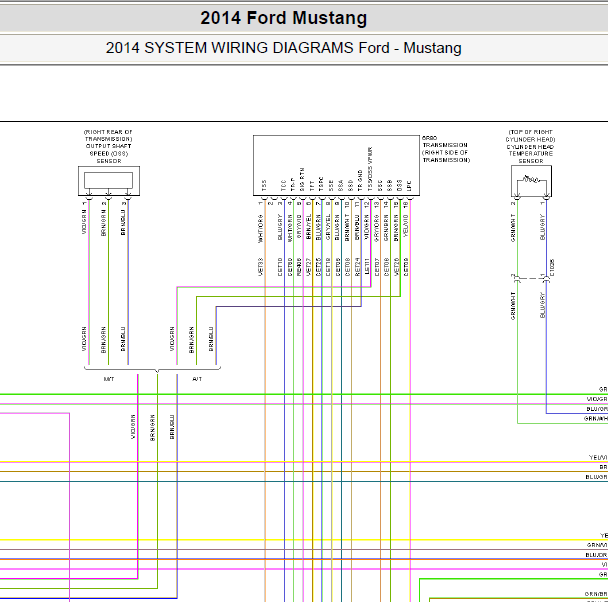
Task: Click the "TCC" pin label inside transmission box
Action: 283,185
